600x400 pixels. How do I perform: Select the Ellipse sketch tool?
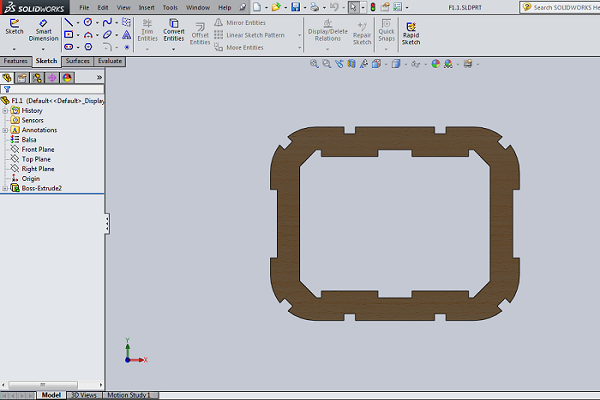click(x=108, y=35)
